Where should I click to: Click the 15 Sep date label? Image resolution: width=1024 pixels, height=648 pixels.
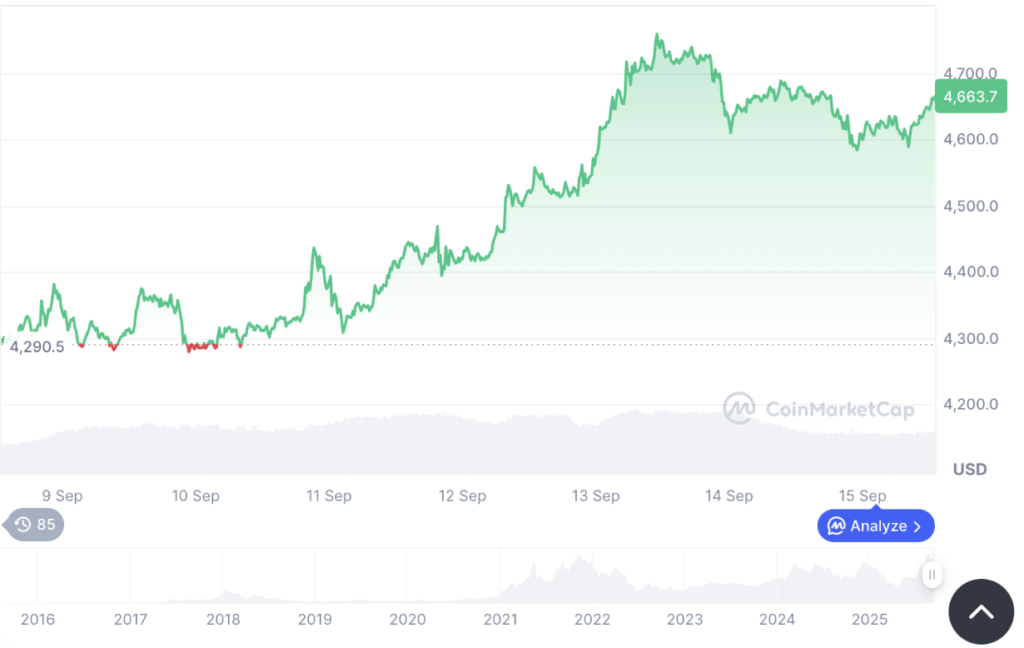click(862, 496)
